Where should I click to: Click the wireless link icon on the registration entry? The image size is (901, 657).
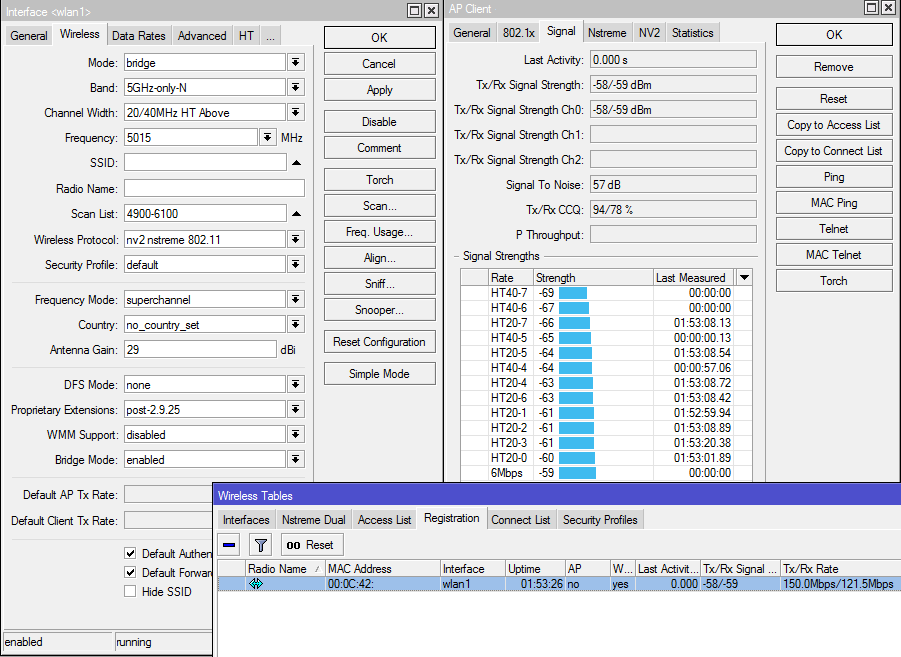(x=256, y=583)
